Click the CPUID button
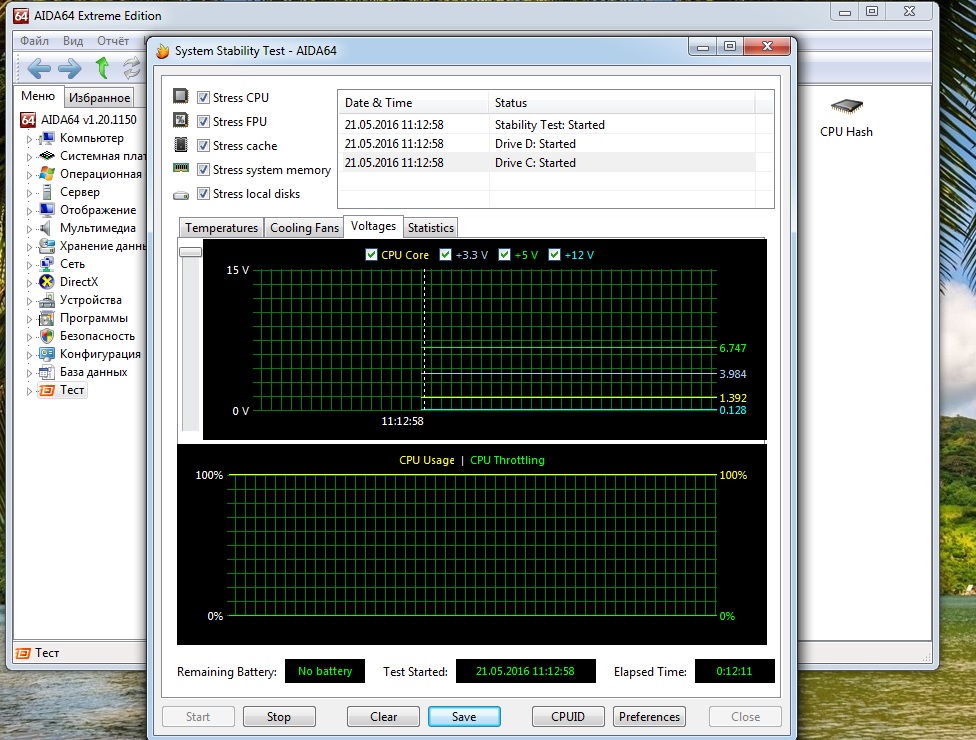Viewport: 976px width, 740px height. (567, 717)
